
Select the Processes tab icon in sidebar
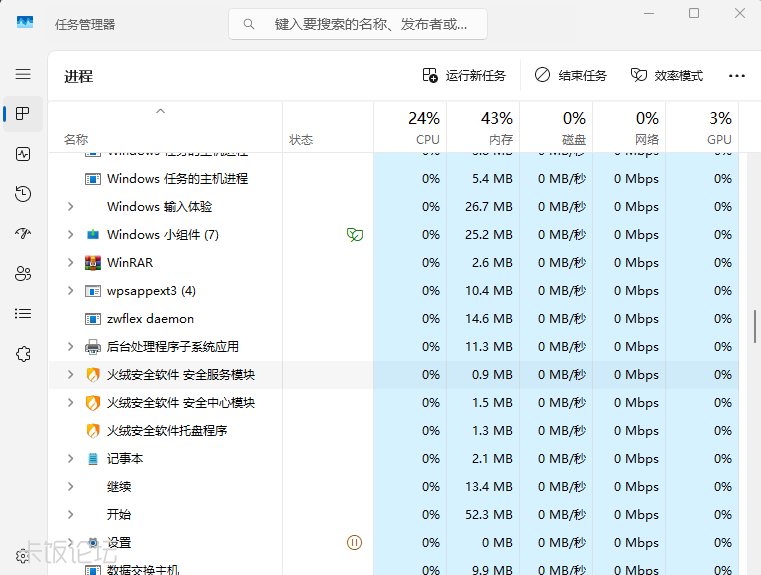point(23,114)
